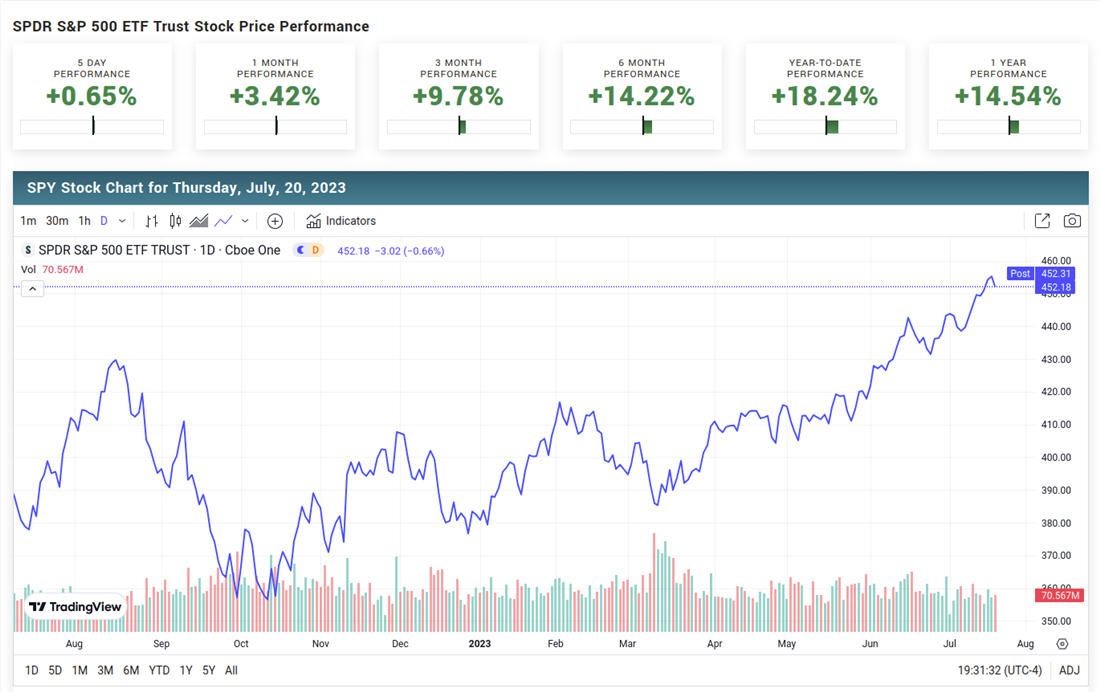The height and width of the screenshot is (692, 1100).
Task: Open the Indicators menu
Action: tap(341, 221)
